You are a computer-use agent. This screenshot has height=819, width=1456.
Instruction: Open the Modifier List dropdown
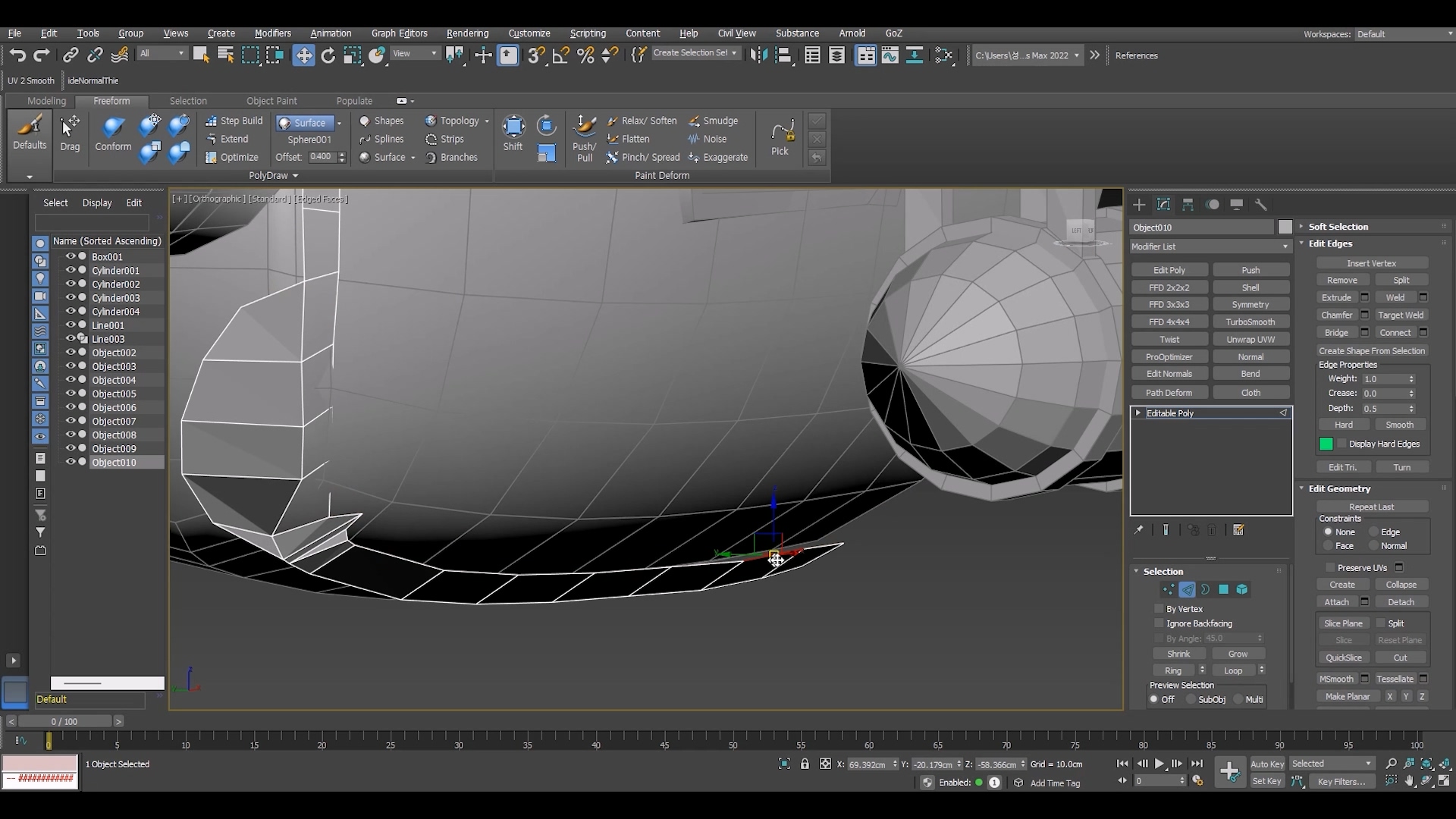[1210, 246]
